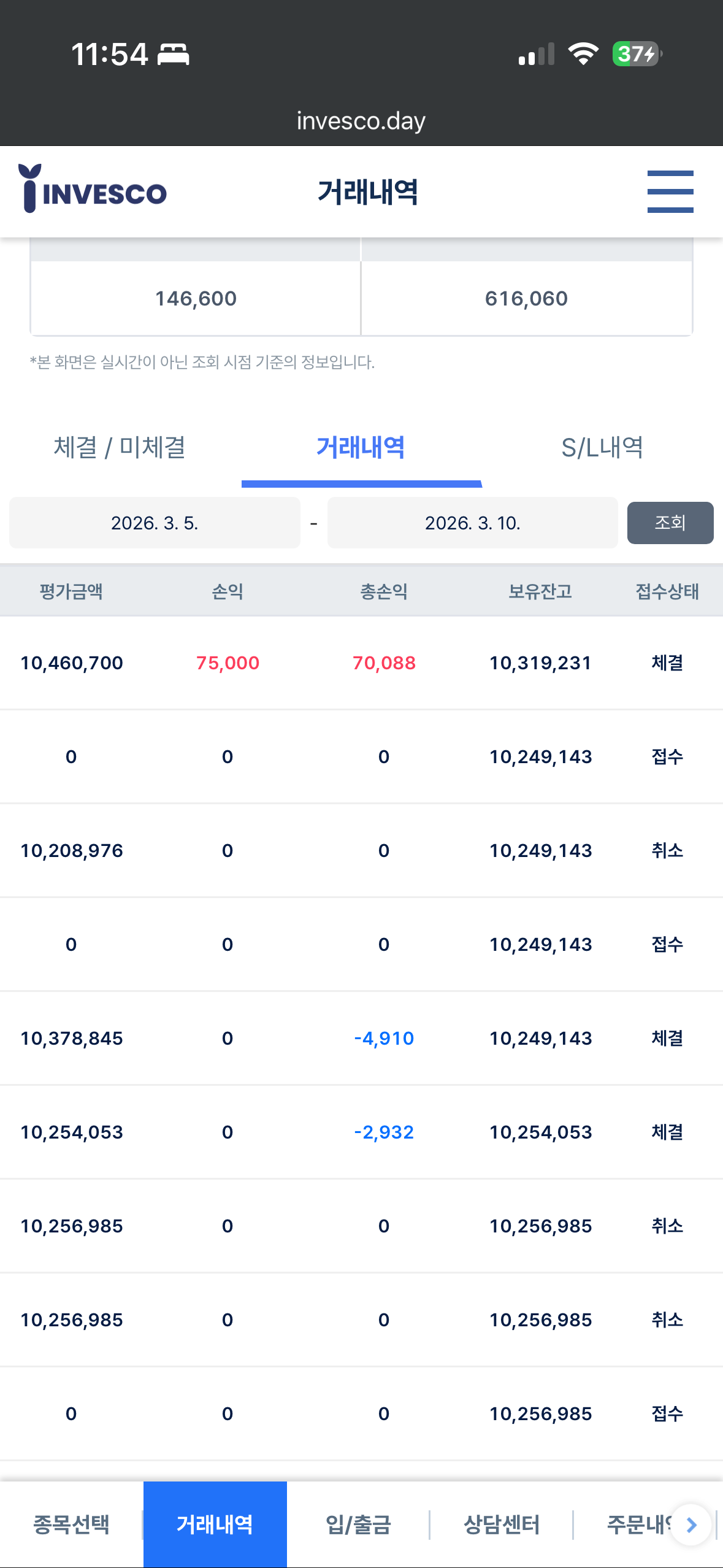Tap the right chevron arrow in bottom navigation

[x=691, y=1524]
